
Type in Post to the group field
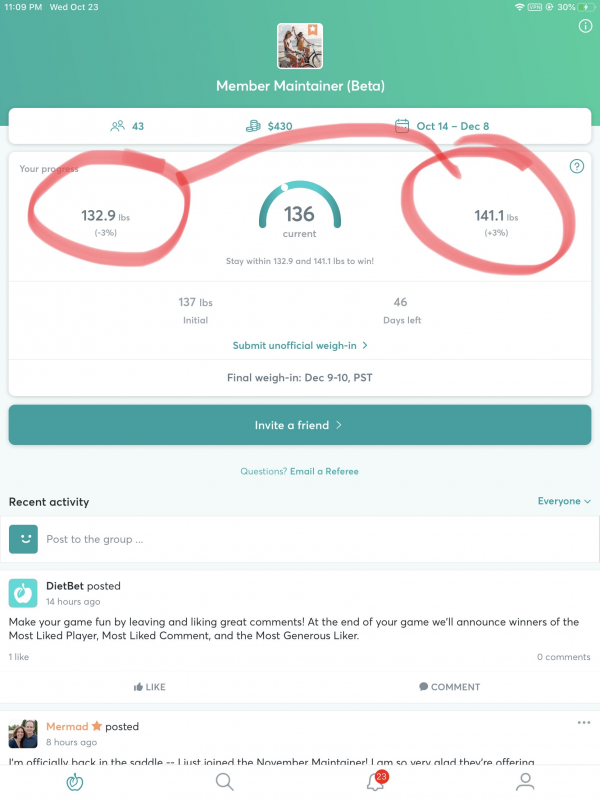point(300,539)
